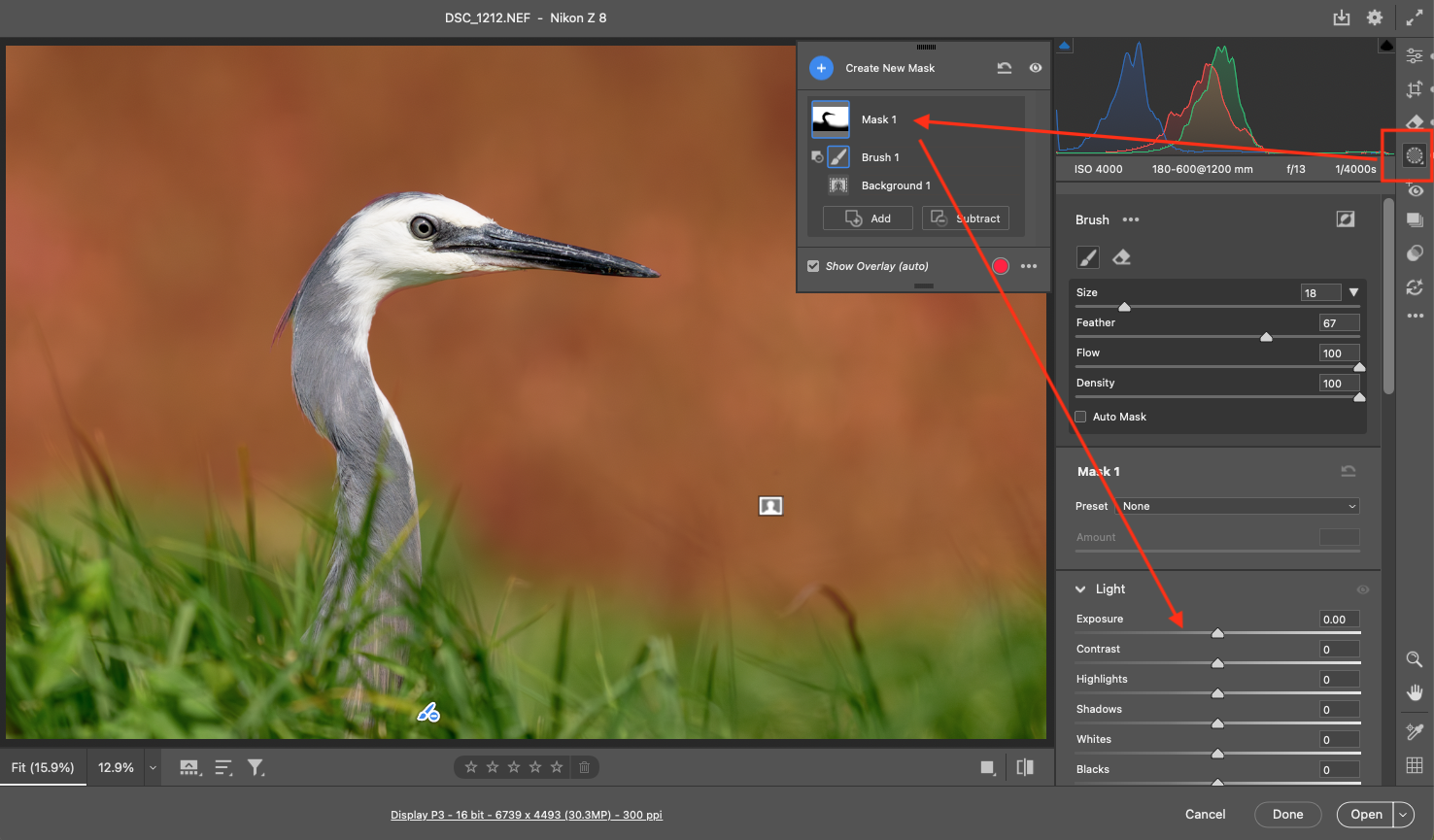Open Camera Raw preferences gear
The width and height of the screenshot is (1434, 840).
[1375, 17]
